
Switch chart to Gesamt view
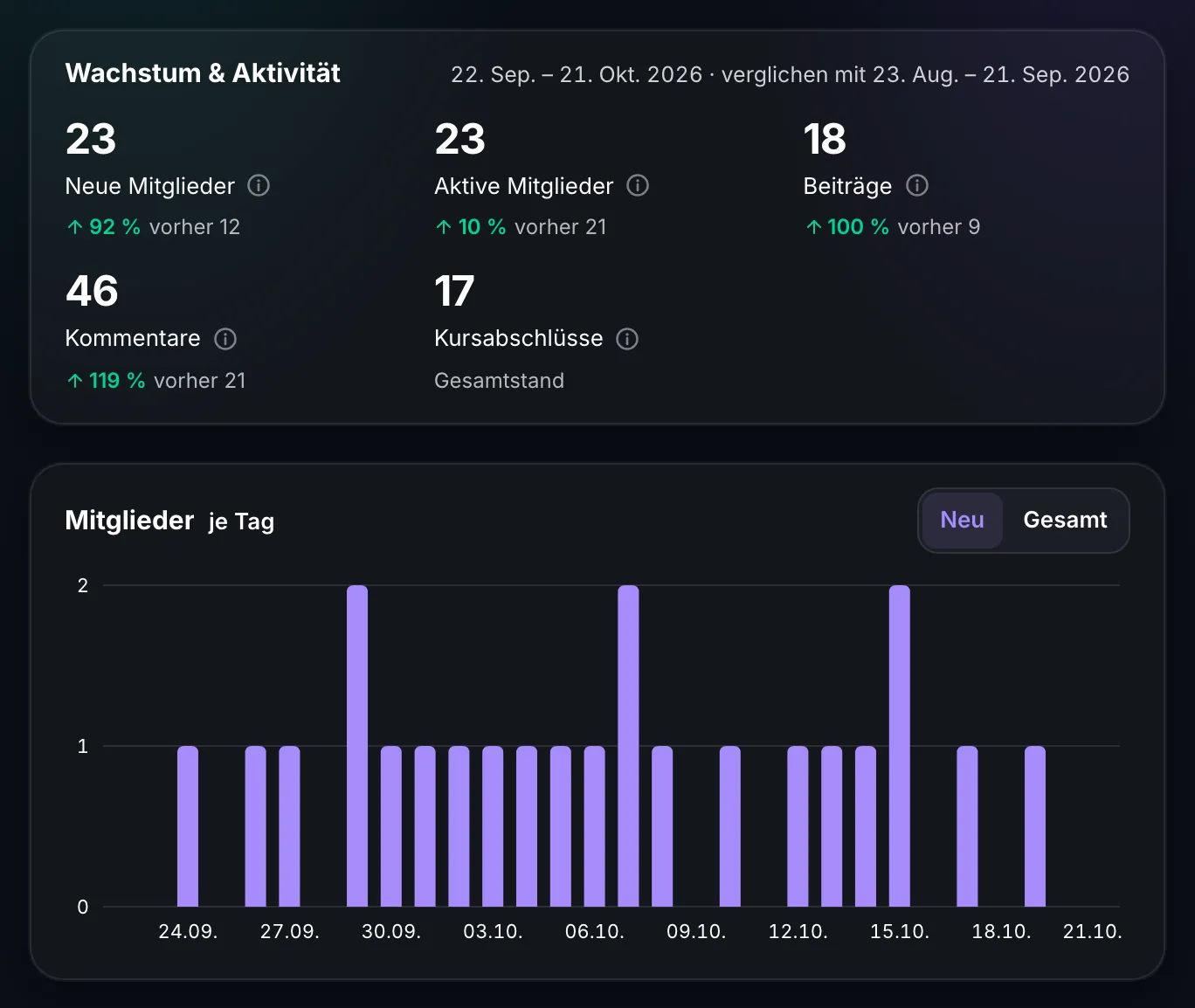[1065, 520]
